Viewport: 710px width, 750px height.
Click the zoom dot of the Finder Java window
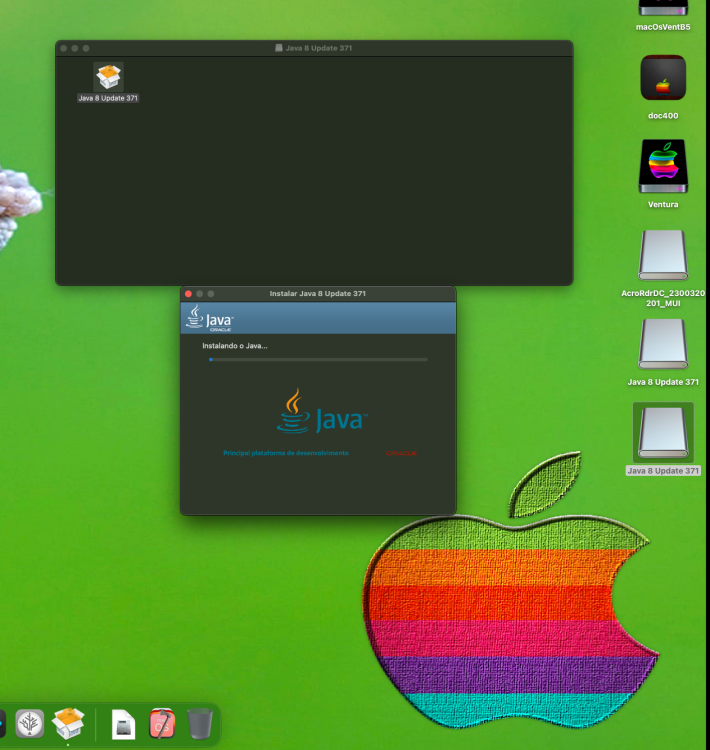[x=86, y=48]
